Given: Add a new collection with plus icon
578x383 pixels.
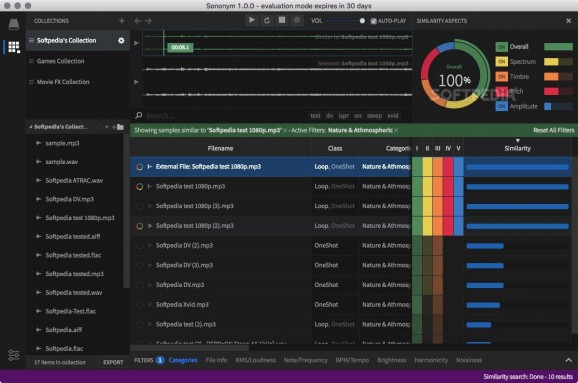Looking at the screenshot, I should point(121,21).
